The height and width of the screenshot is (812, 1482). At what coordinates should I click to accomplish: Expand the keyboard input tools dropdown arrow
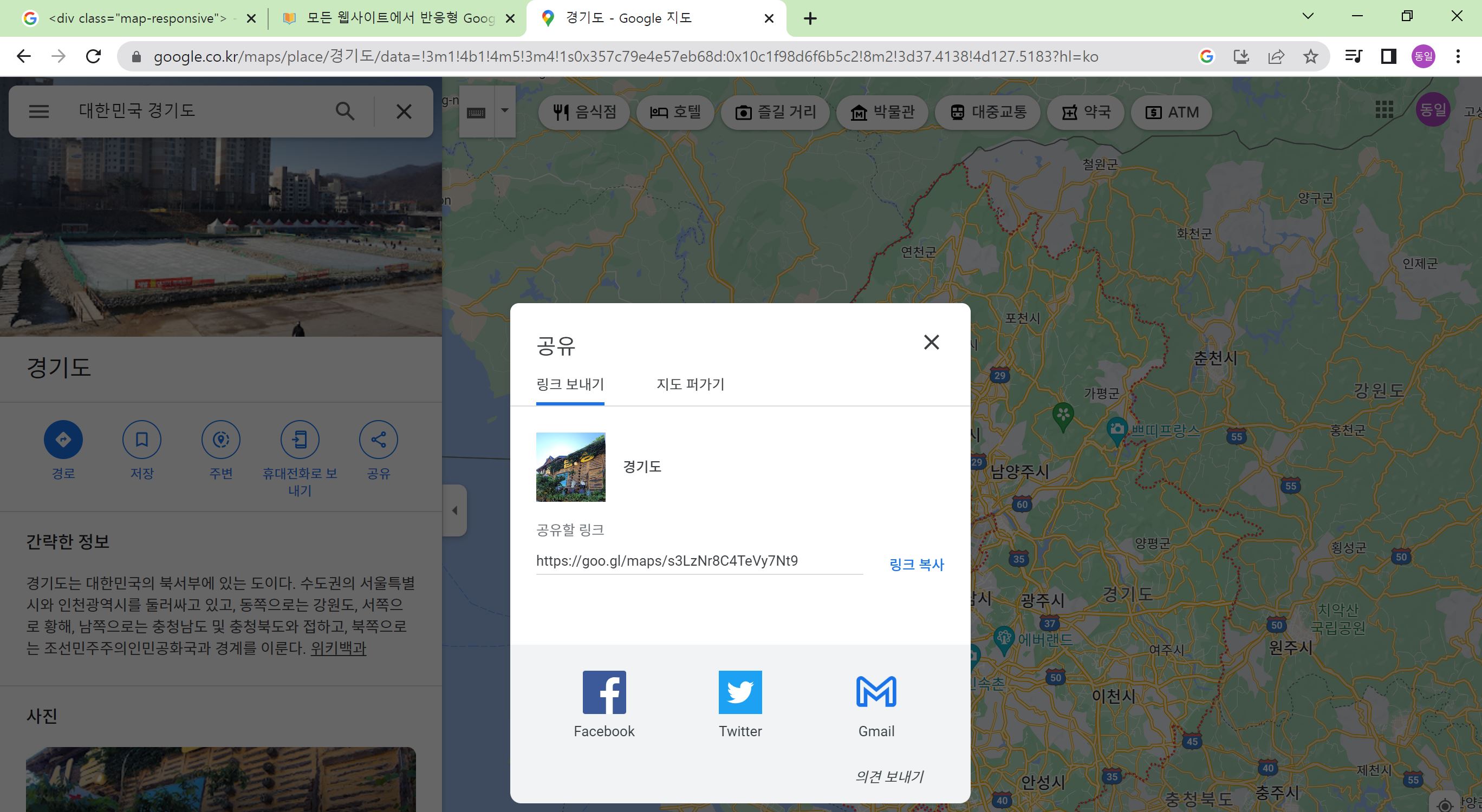click(x=504, y=110)
